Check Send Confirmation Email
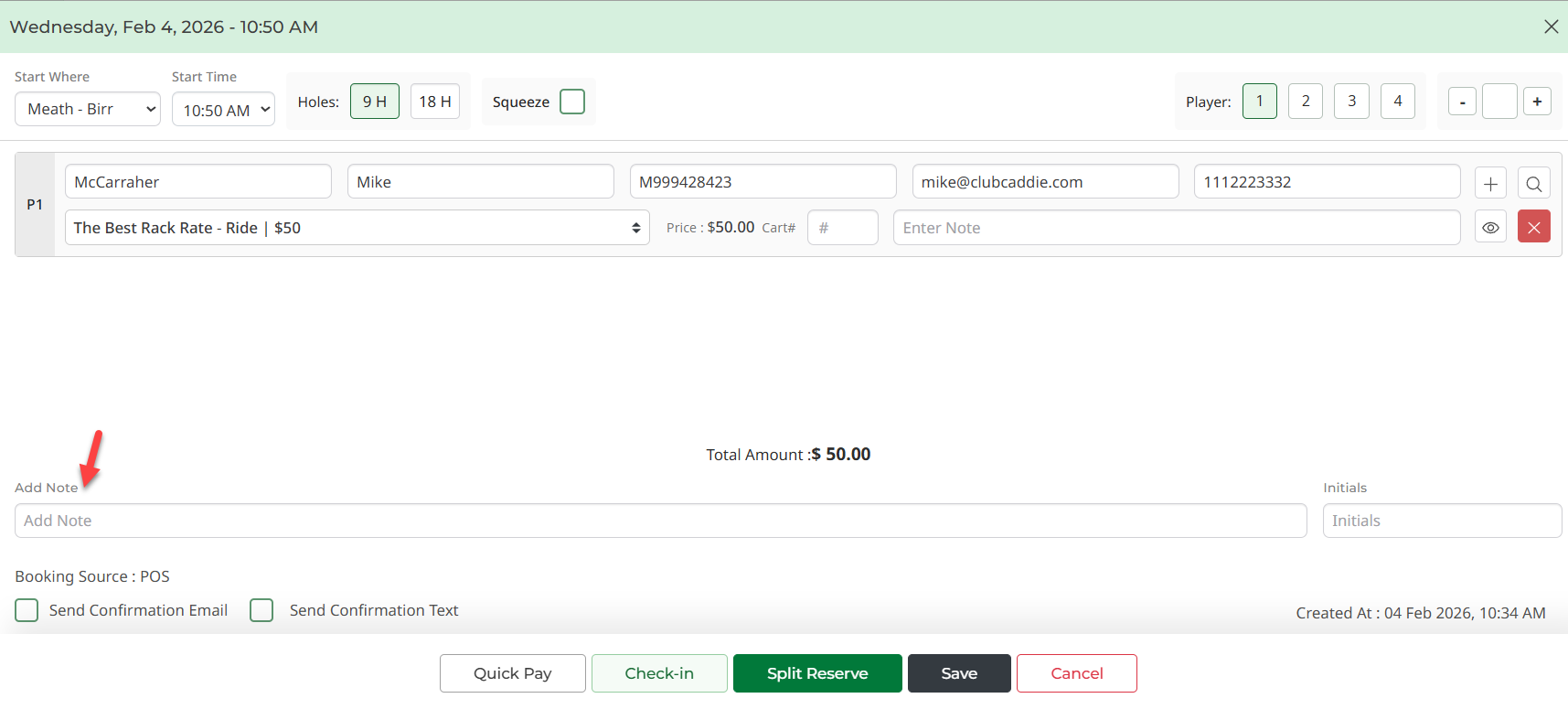The height and width of the screenshot is (709, 1568). click(x=27, y=610)
